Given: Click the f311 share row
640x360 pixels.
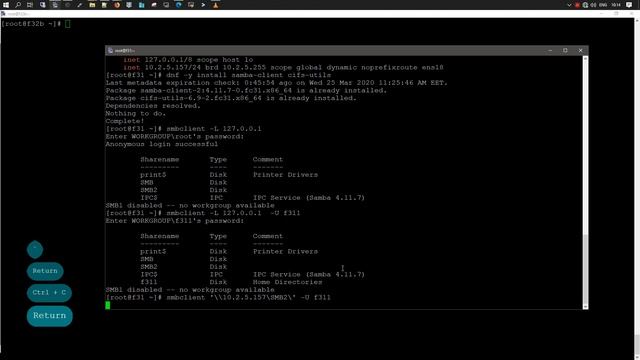Looking at the screenshot, I should (231, 282).
